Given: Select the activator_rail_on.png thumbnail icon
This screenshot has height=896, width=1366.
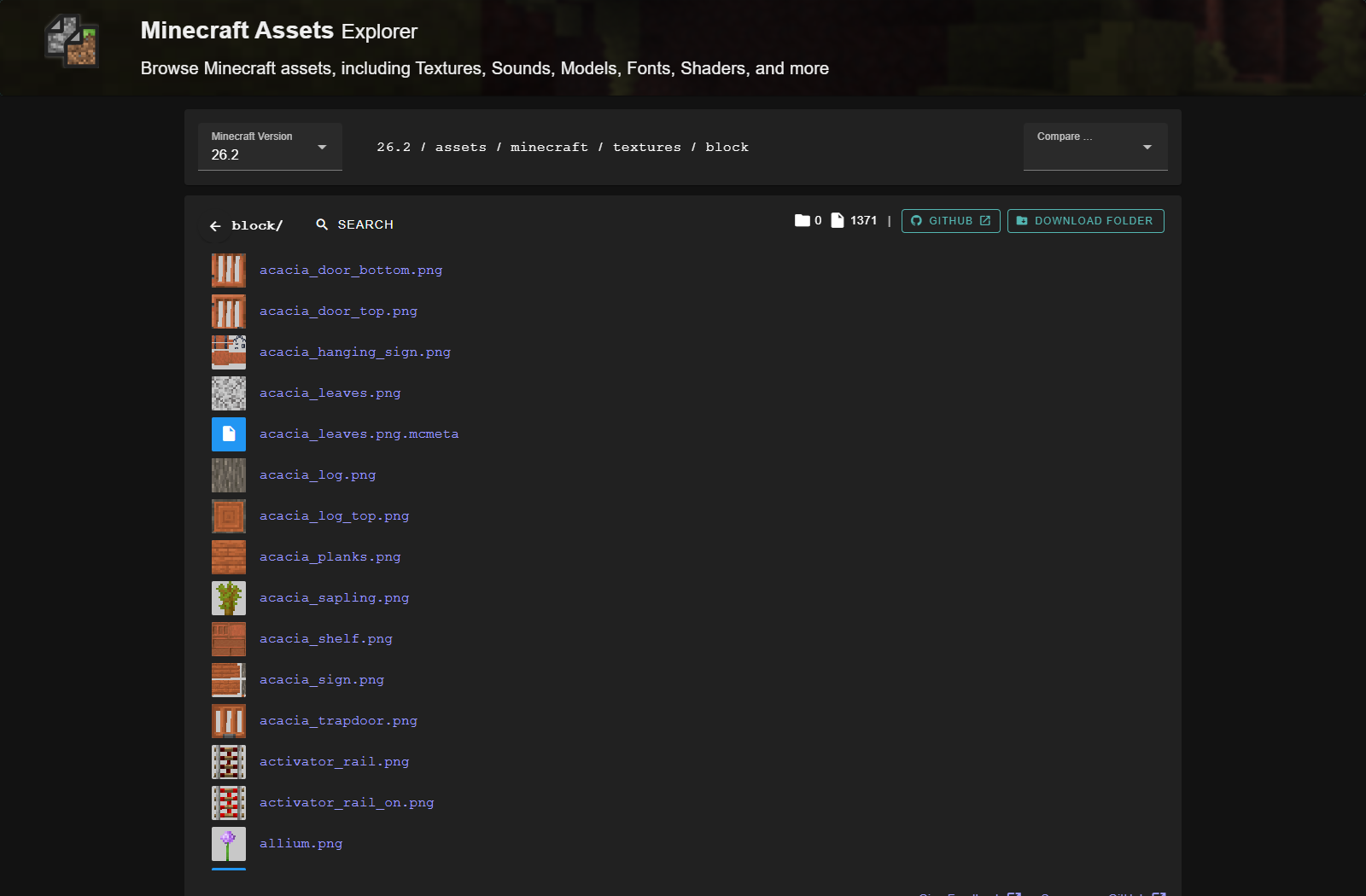Looking at the screenshot, I should pyautogui.click(x=229, y=803).
